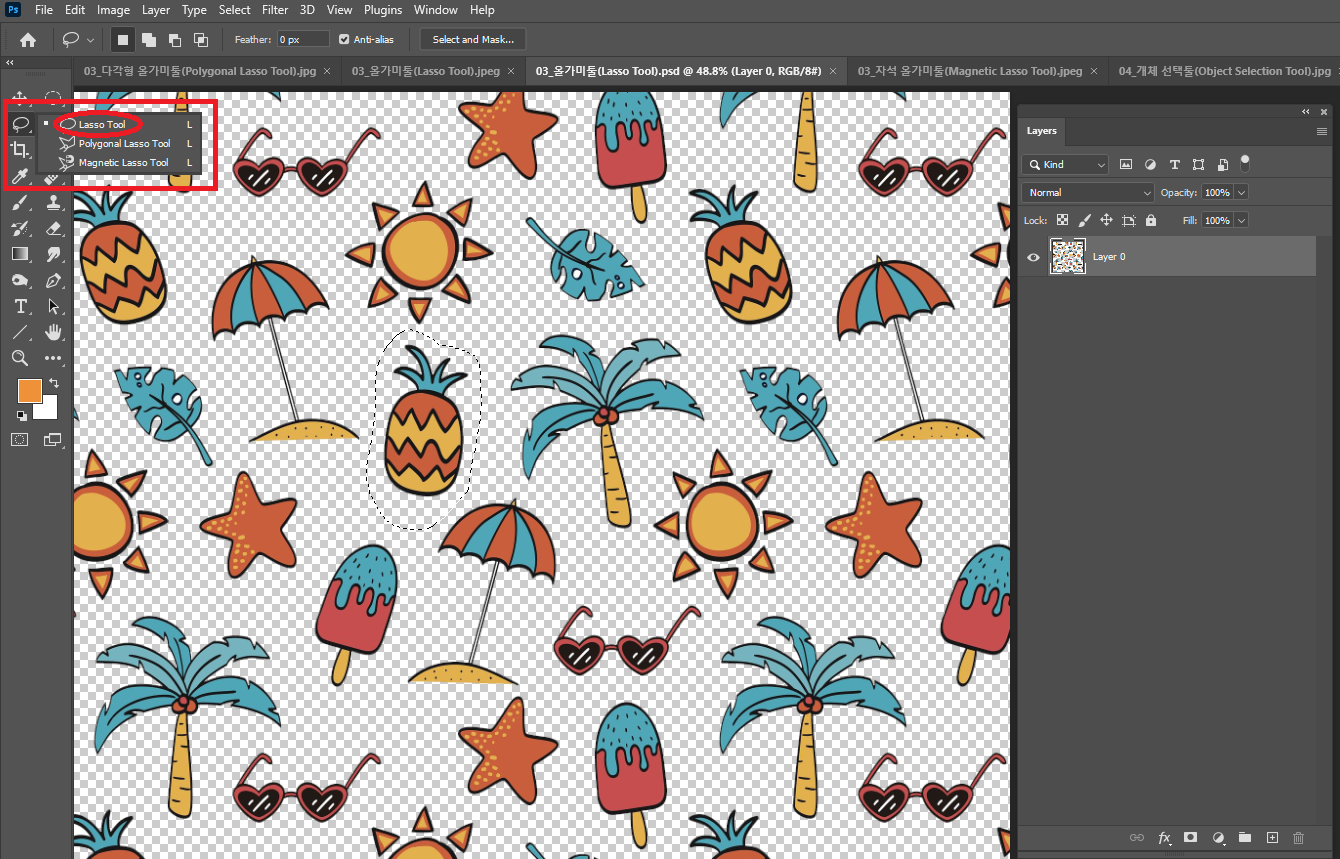
Task: Create new fill or adjustment layer
Action: [x=1218, y=837]
